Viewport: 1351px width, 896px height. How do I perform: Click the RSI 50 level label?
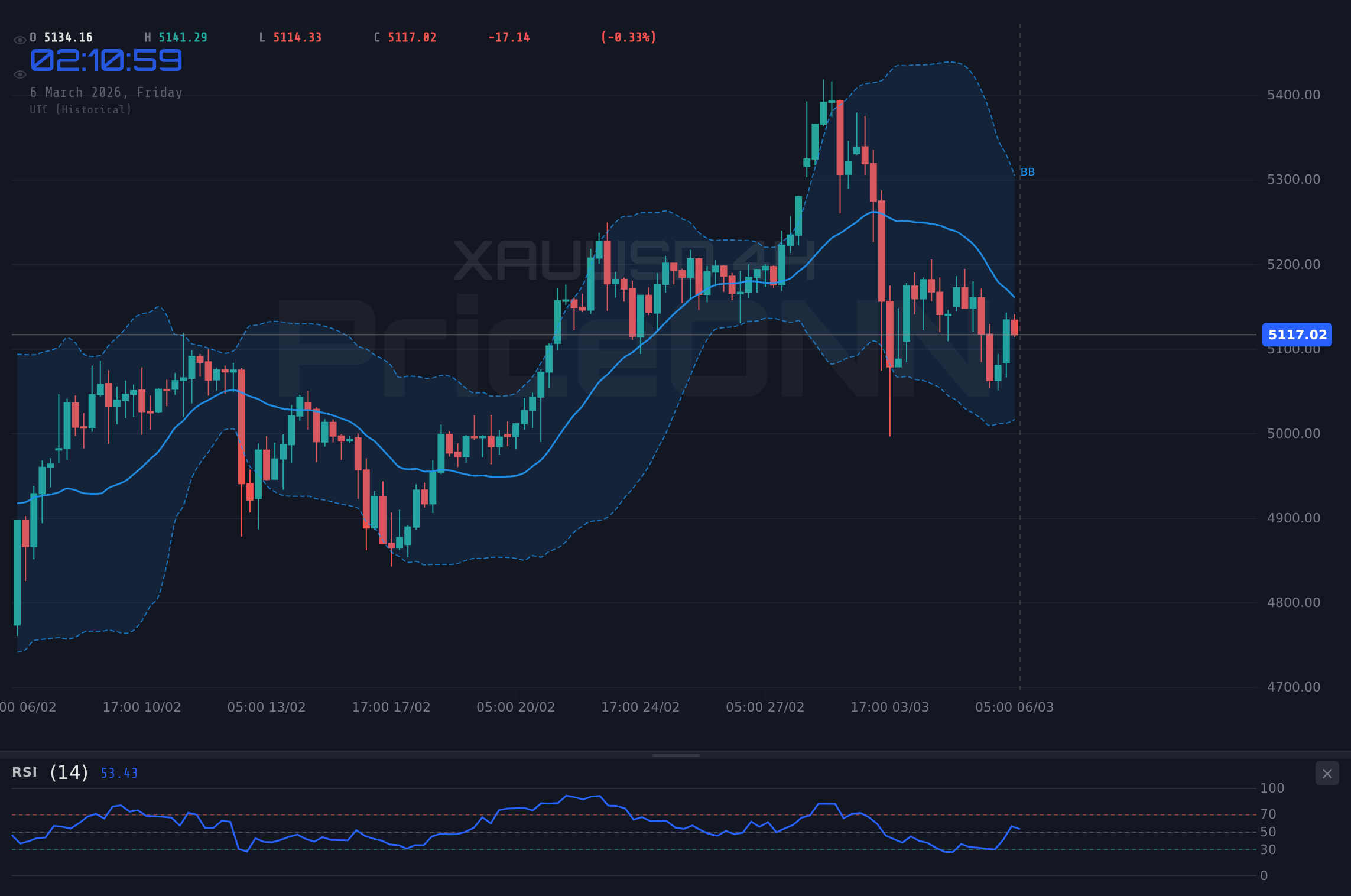(x=1268, y=832)
